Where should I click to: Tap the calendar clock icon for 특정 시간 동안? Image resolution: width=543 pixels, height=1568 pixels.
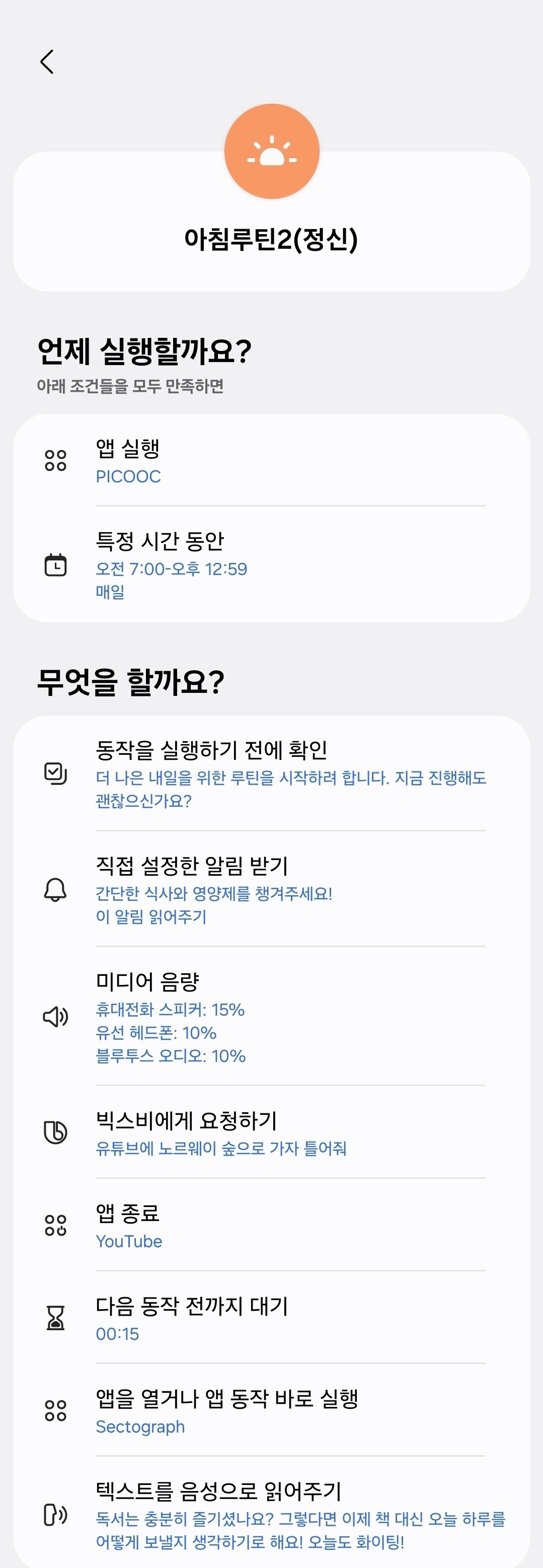click(55, 564)
